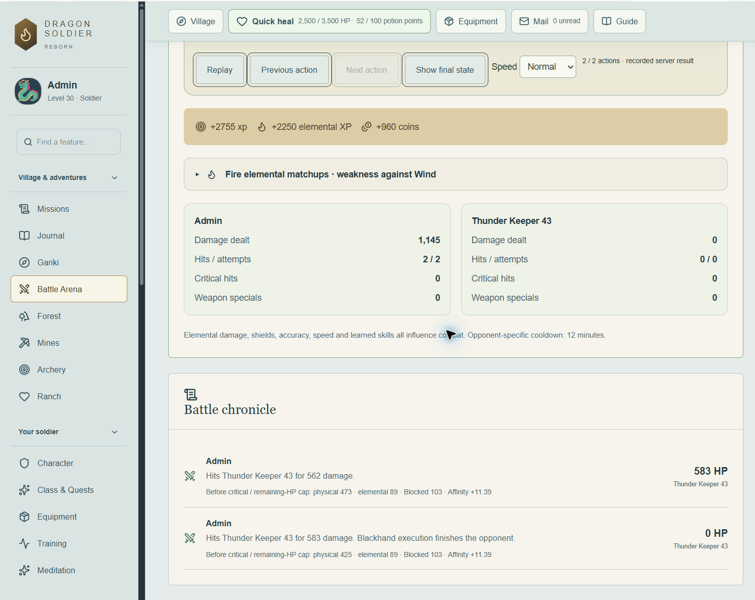Click the Class & Quests sparkle icon
Image resolution: width=755 pixels, height=600 pixels.
click(x=24, y=490)
